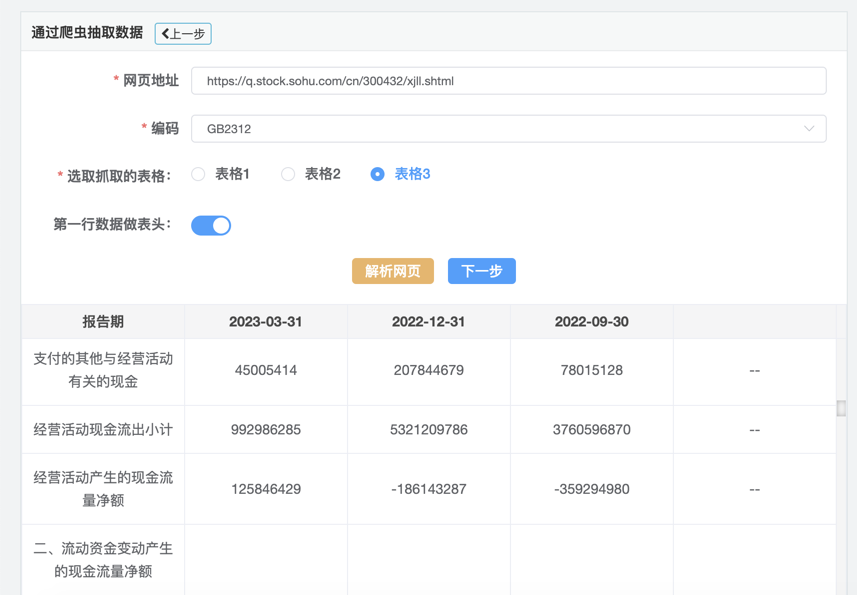
Task: Click the 经营活动现金流出小计 row label
Action: click(103, 430)
